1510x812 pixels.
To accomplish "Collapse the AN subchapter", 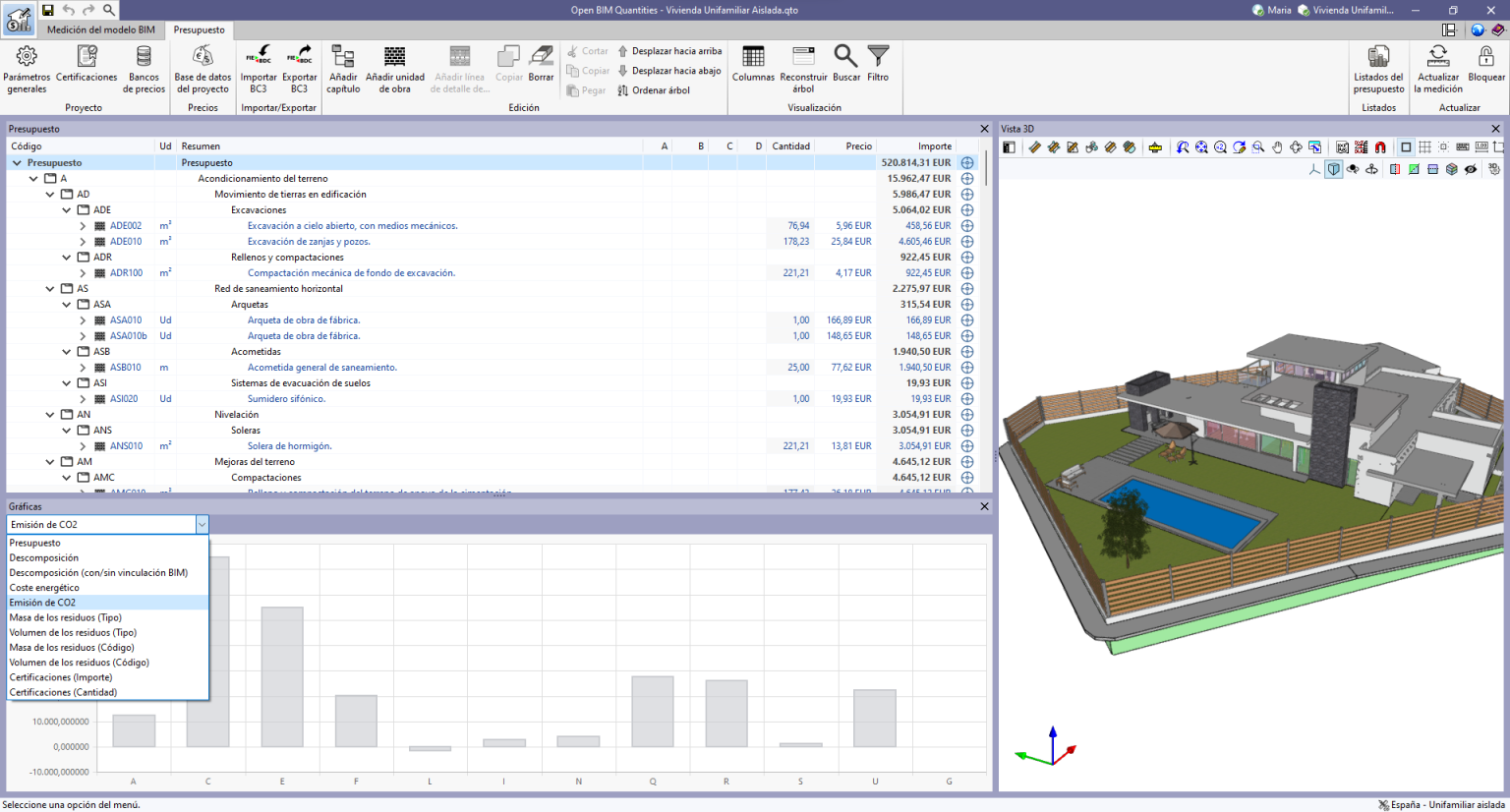I will tap(50, 415).
